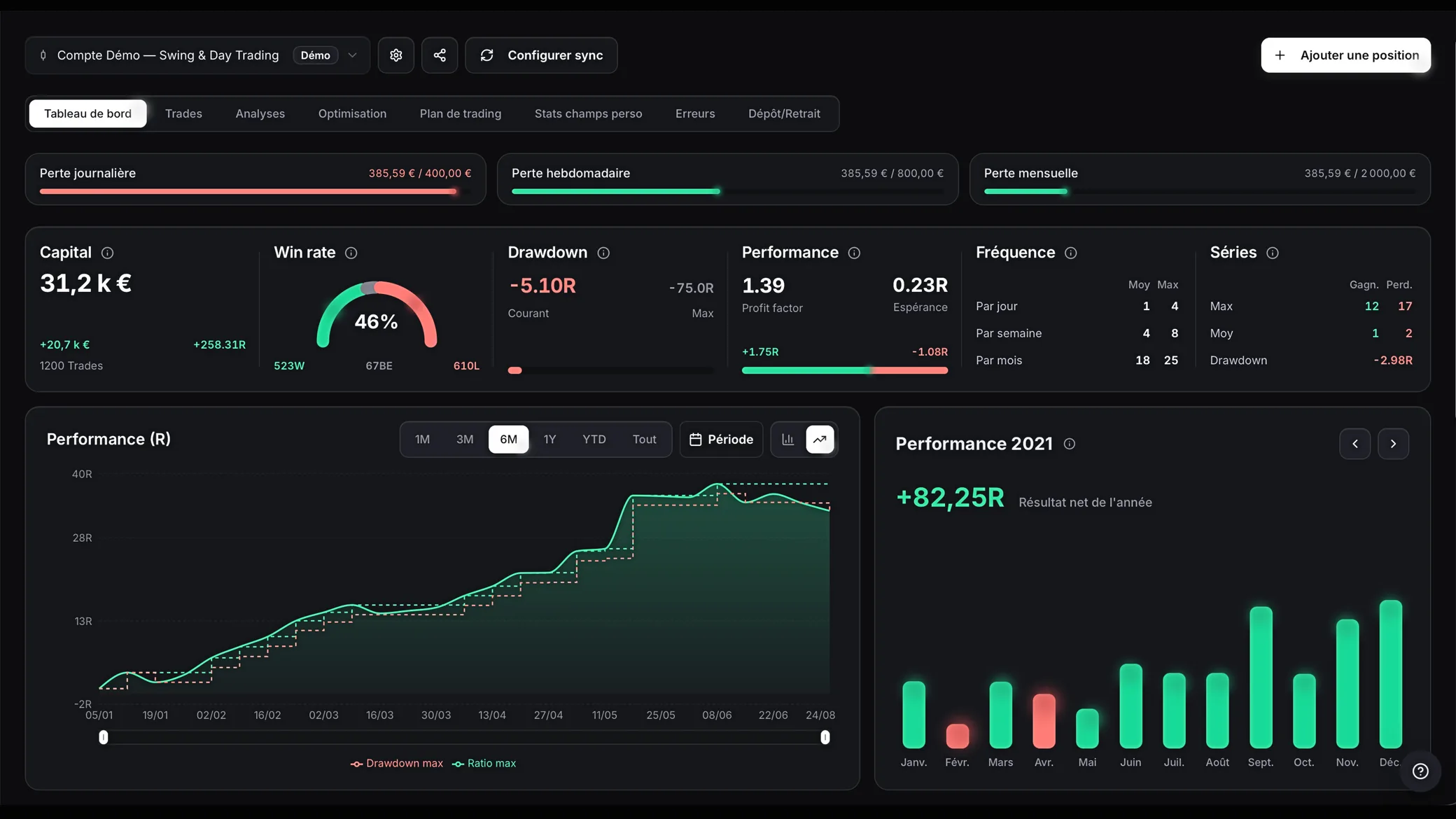1456x819 pixels.
Task: Click the current drawdown value -5.10R
Action: click(x=543, y=286)
